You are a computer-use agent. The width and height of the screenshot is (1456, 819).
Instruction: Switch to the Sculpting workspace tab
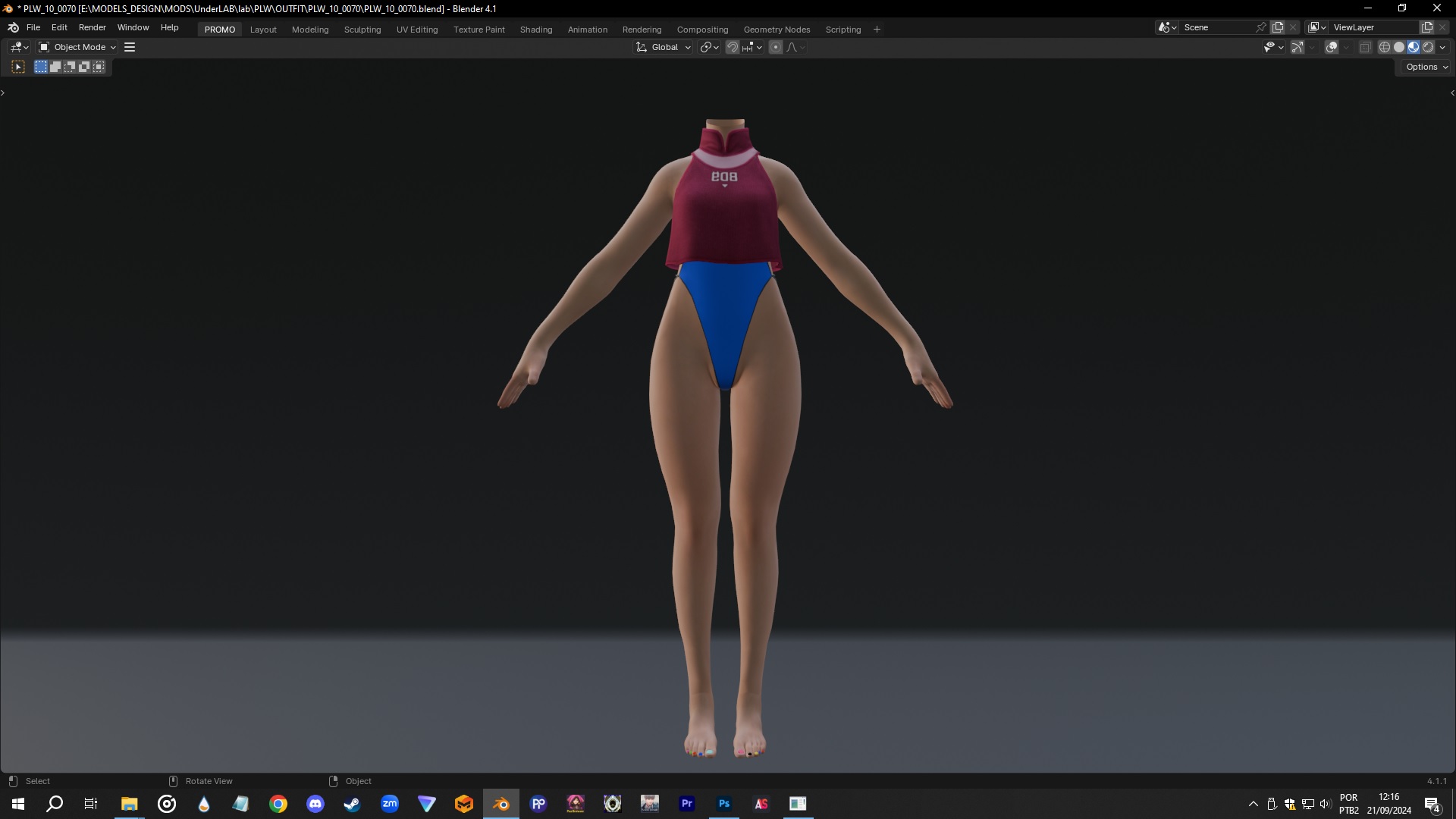click(x=362, y=30)
